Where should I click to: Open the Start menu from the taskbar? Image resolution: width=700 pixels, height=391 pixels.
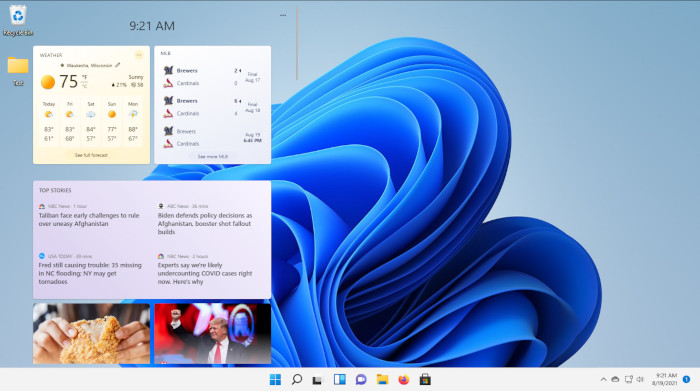coord(275,380)
